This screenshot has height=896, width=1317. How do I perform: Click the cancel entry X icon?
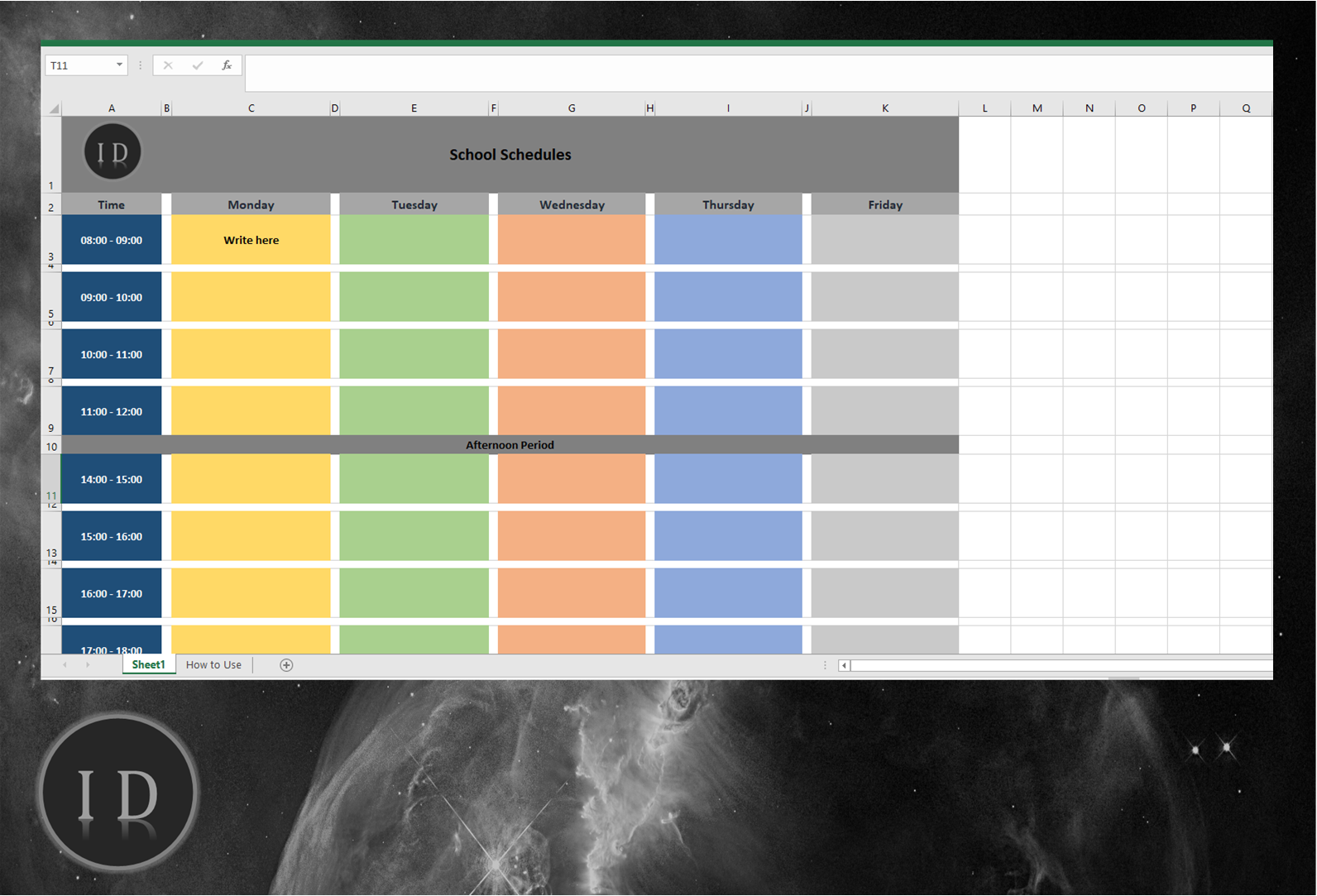coord(168,65)
